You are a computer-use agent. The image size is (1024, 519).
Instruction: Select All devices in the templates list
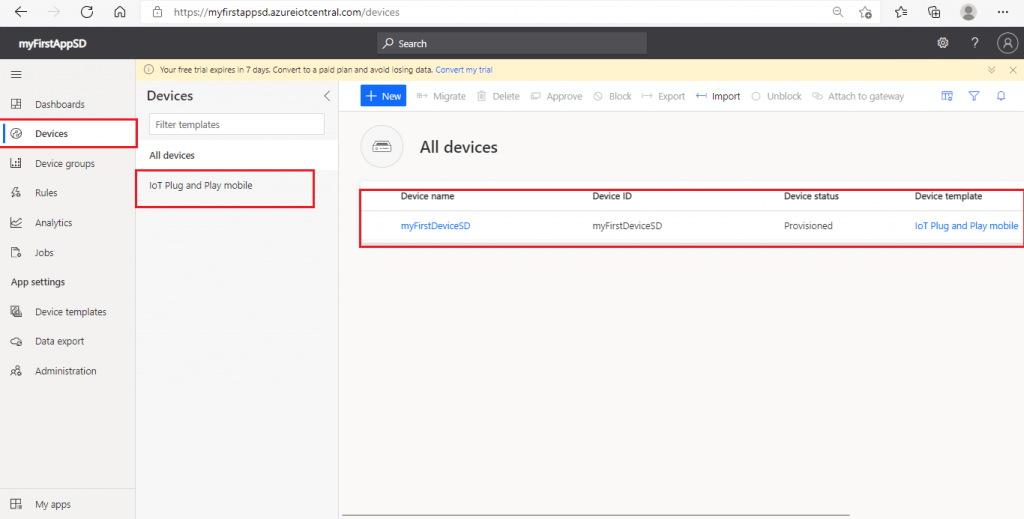click(237, 155)
